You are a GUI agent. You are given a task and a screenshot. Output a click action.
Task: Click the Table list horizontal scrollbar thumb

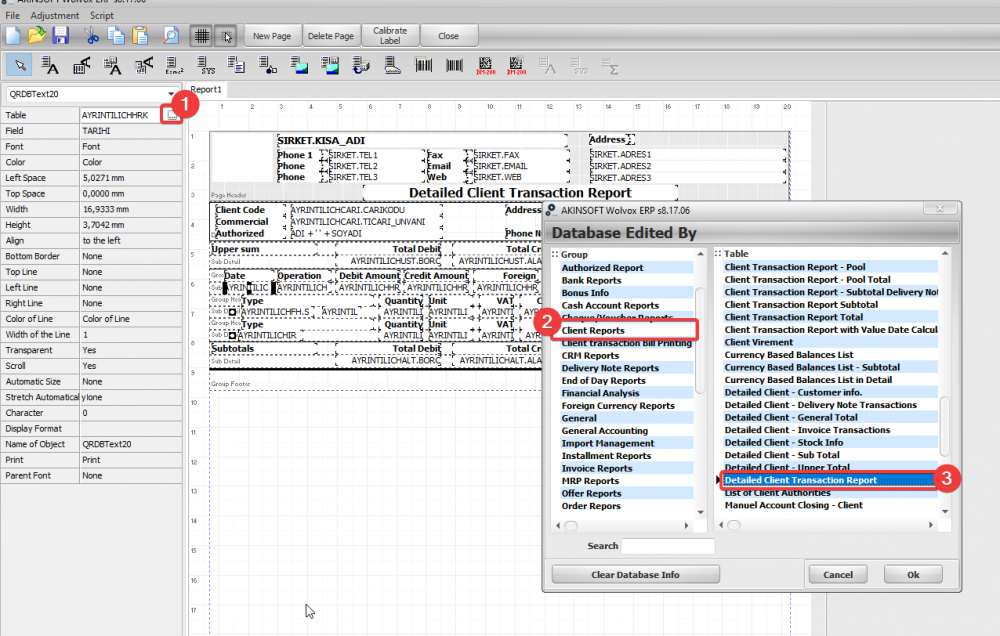point(734,525)
